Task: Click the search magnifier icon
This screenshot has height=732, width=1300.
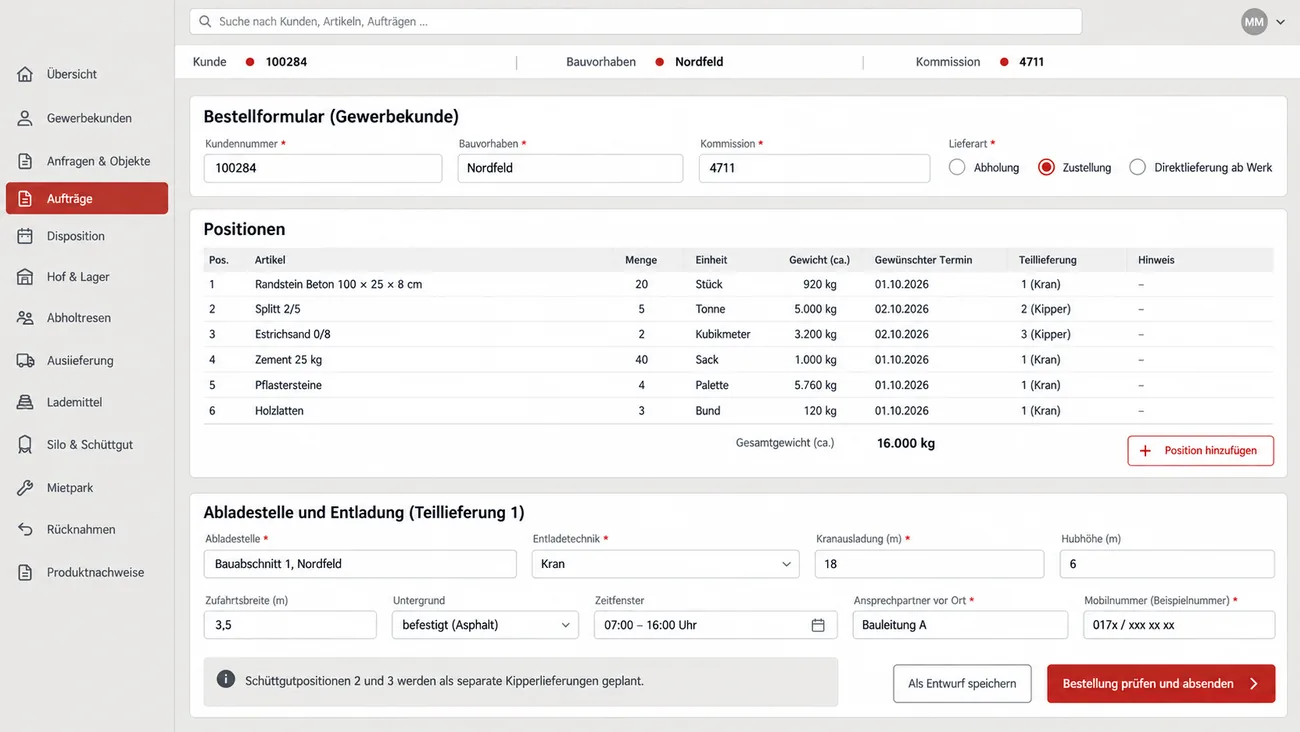Action: [205, 21]
